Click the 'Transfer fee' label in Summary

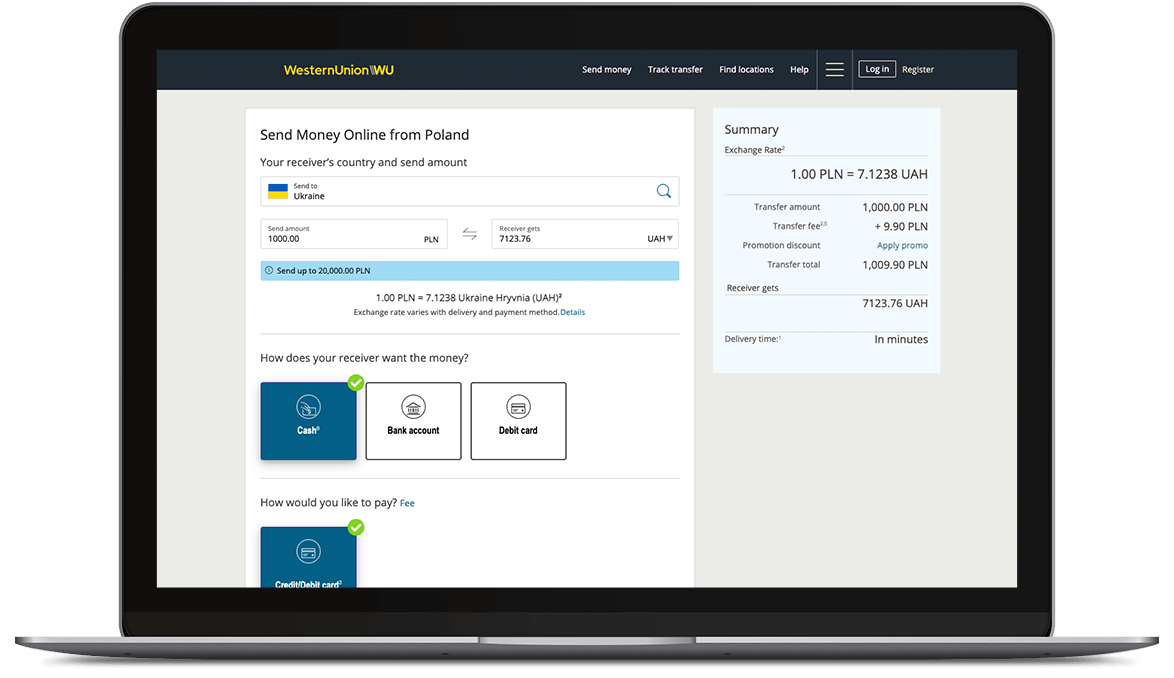[799, 226]
